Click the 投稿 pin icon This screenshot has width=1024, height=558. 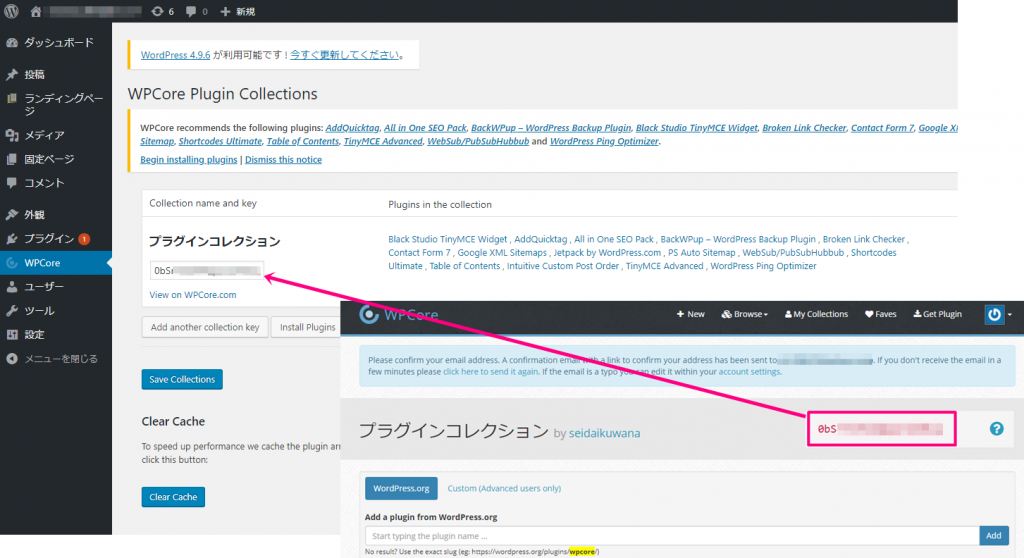click(x=12, y=74)
